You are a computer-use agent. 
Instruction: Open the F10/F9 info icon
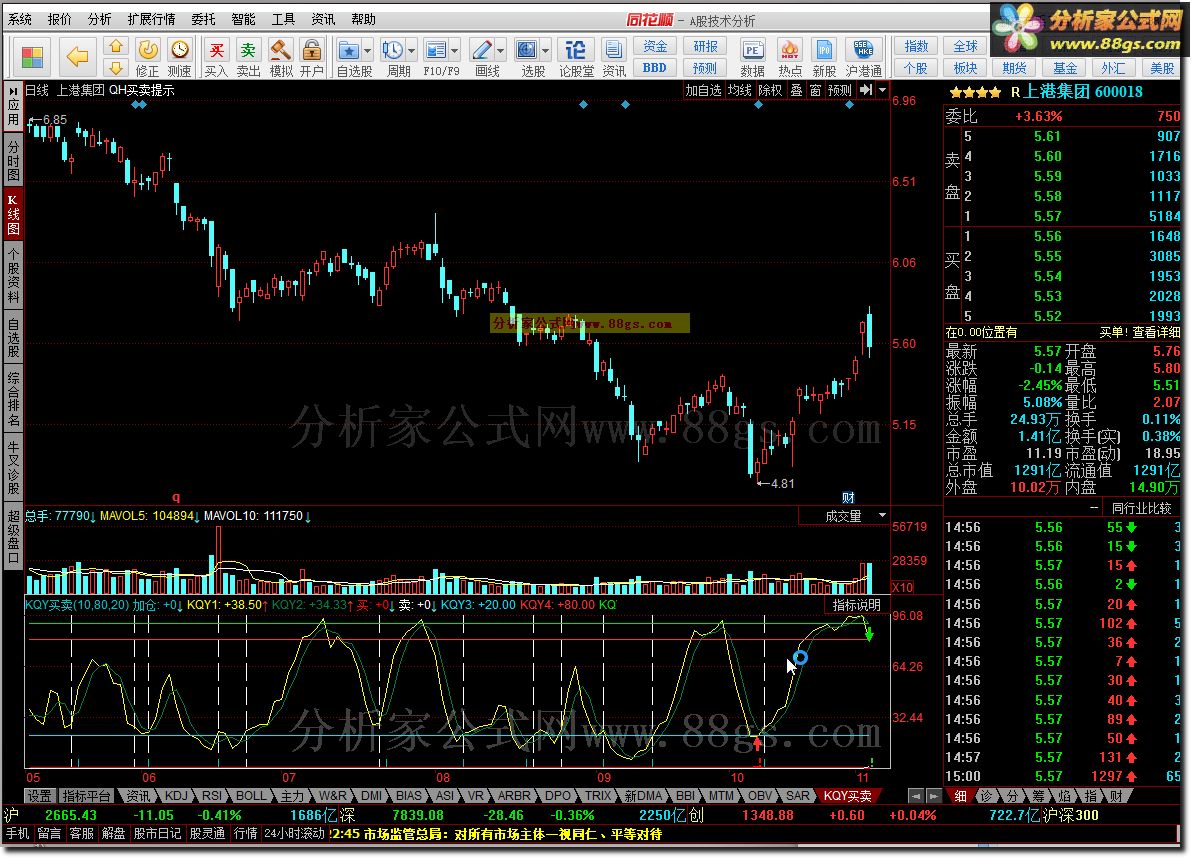tap(436, 50)
